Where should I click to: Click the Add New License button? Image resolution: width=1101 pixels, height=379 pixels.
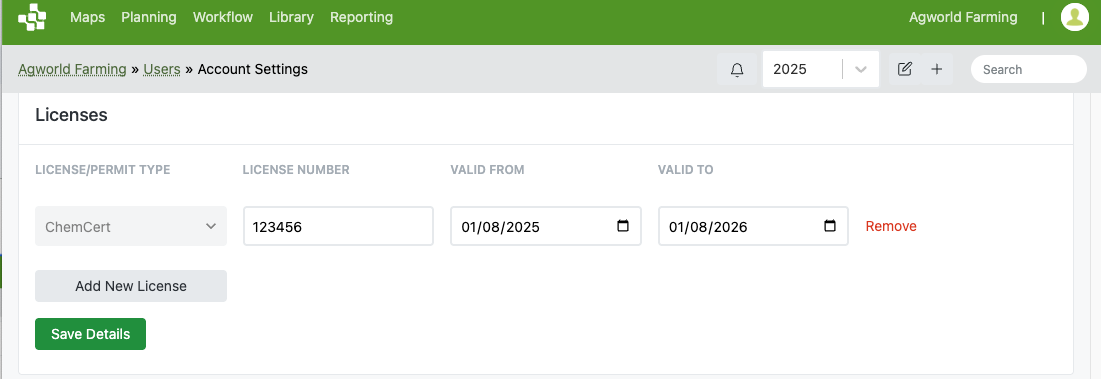(131, 286)
